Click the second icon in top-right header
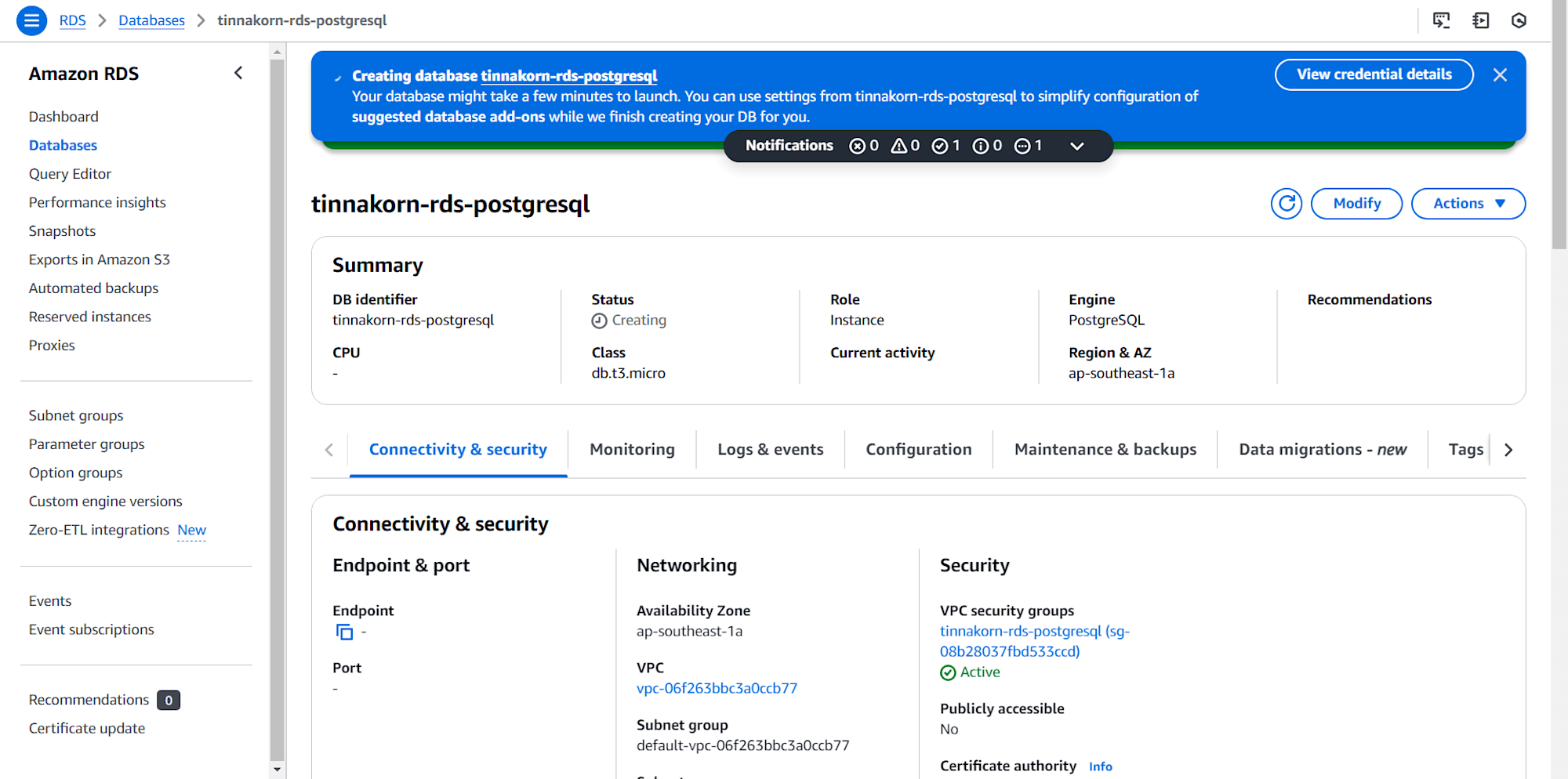The width and height of the screenshot is (1568, 779). (x=1480, y=20)
